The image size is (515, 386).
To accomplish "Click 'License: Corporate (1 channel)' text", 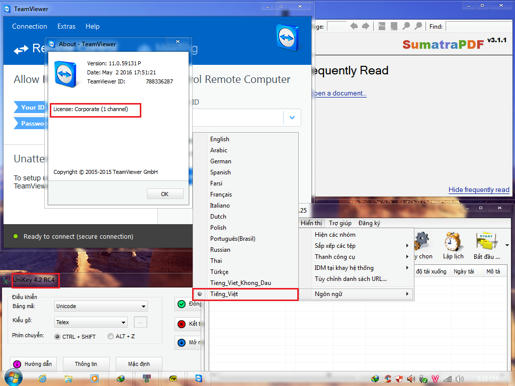I will pos(91,109).
